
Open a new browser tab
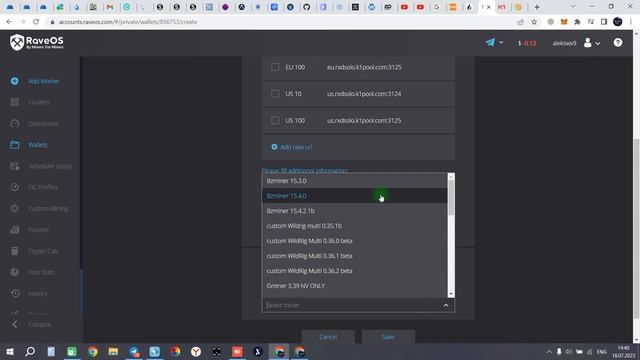(537, 7)
